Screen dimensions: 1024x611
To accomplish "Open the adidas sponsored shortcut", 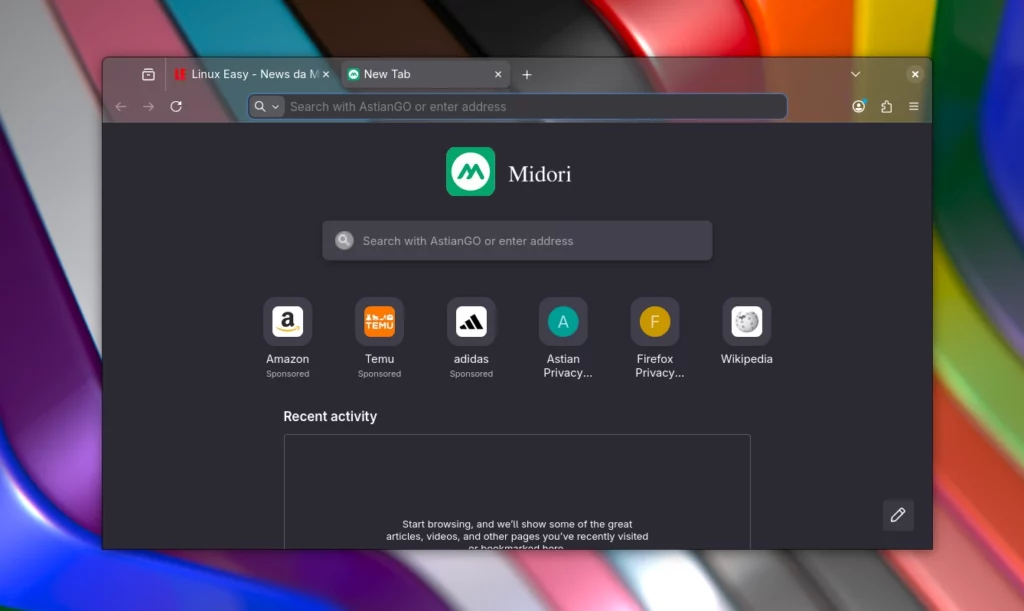I will pos(471,322).
